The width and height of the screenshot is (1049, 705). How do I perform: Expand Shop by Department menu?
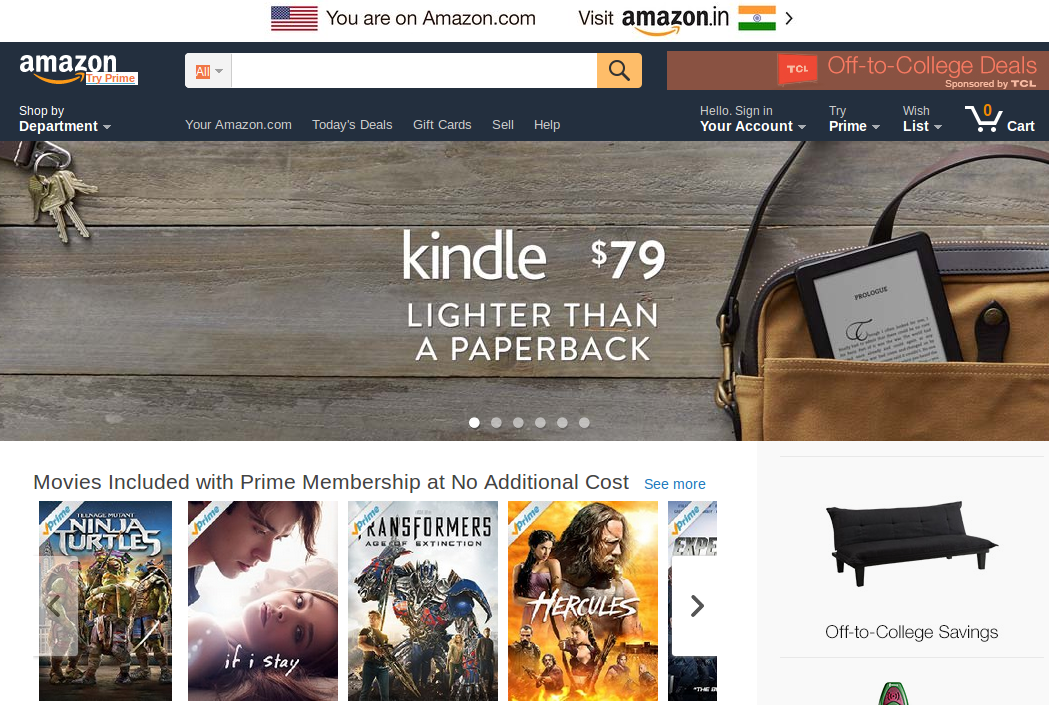click(x=65, y=118)
